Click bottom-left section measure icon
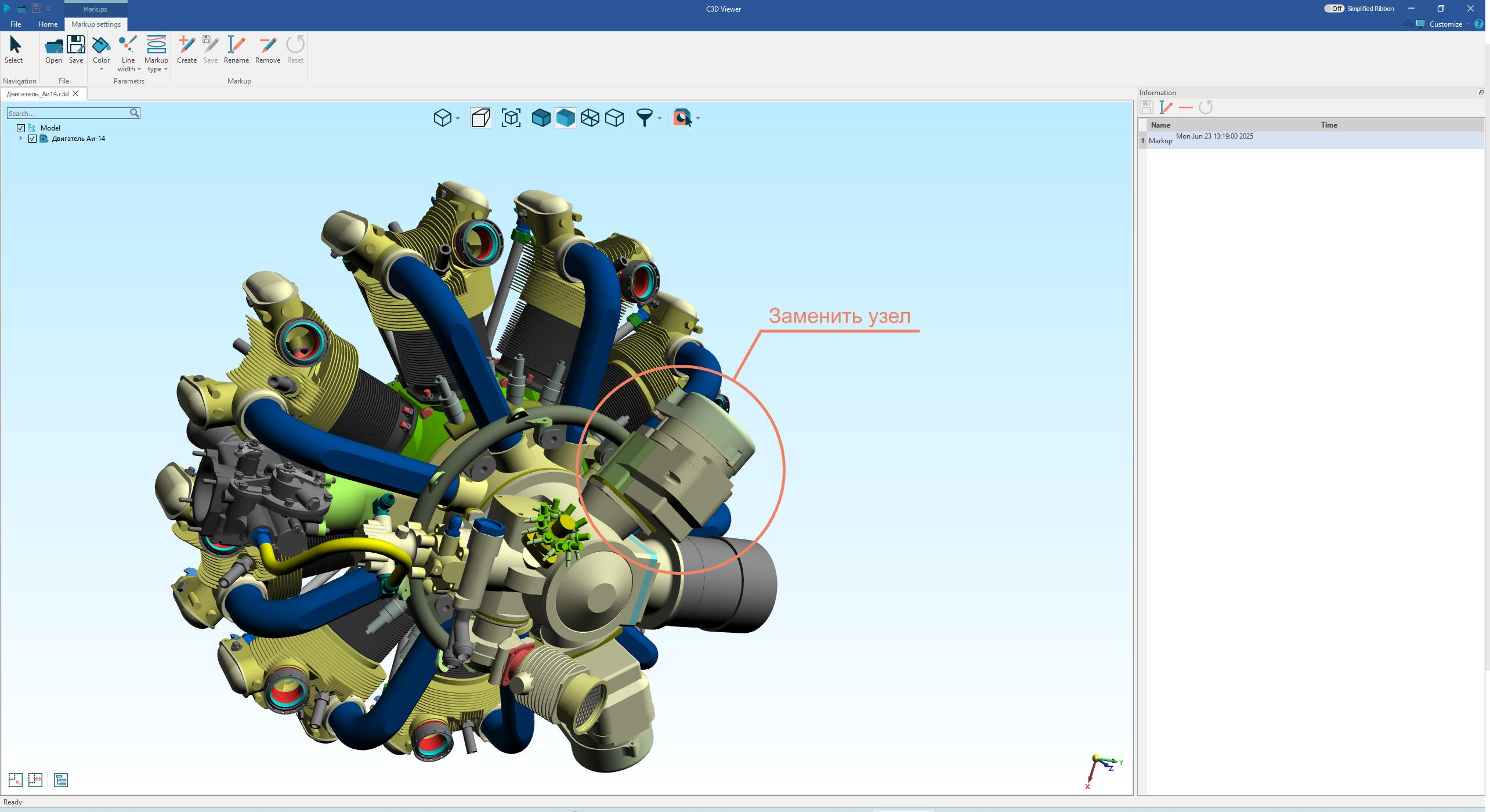Image resolution: width=1490 pixels, height=812 pixels. click(35, 780)
